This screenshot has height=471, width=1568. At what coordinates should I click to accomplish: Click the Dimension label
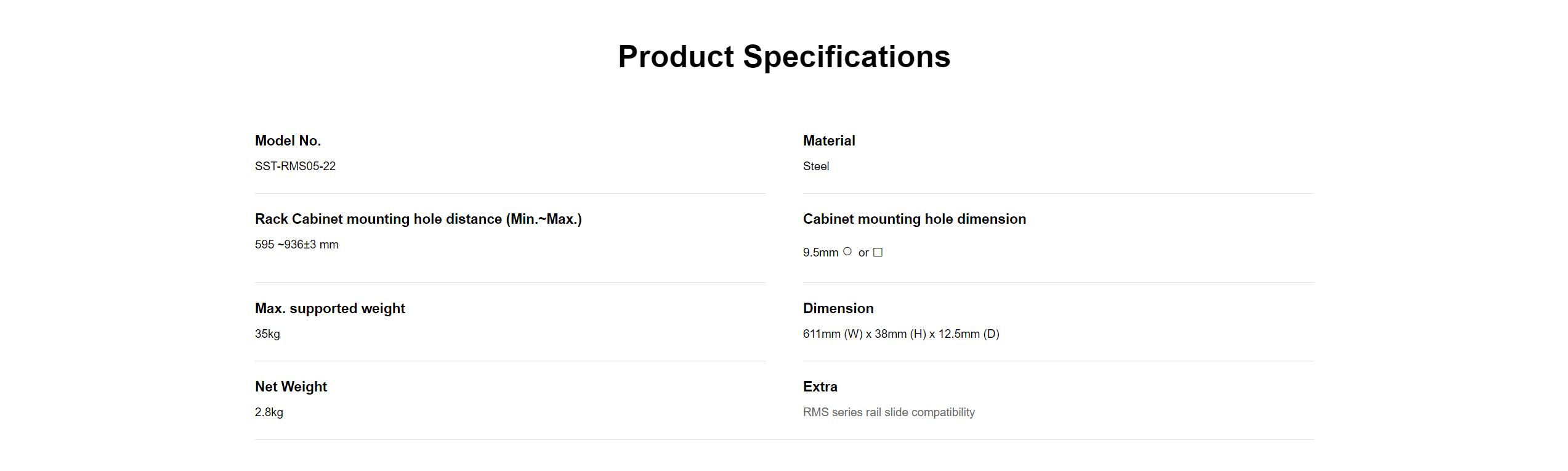pyautogui.click(x=838, y=308)
